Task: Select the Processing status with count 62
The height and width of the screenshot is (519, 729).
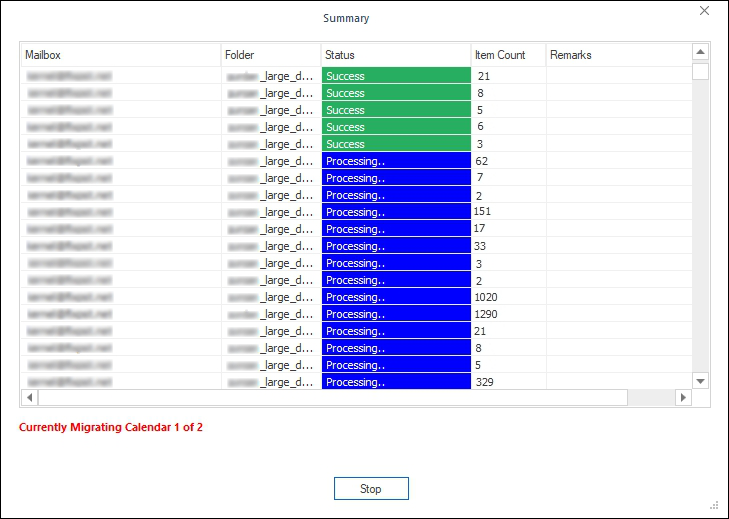Action: click(396, 161)
